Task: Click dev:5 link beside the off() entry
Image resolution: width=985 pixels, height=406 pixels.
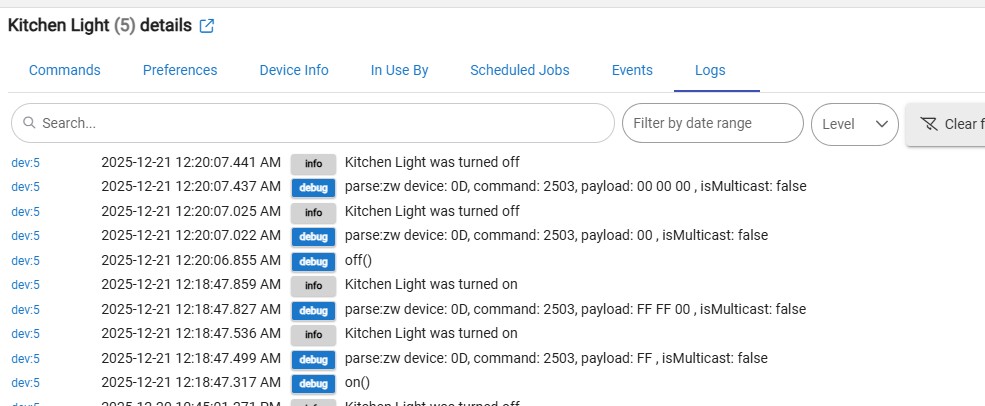Action: coord(25,260)
